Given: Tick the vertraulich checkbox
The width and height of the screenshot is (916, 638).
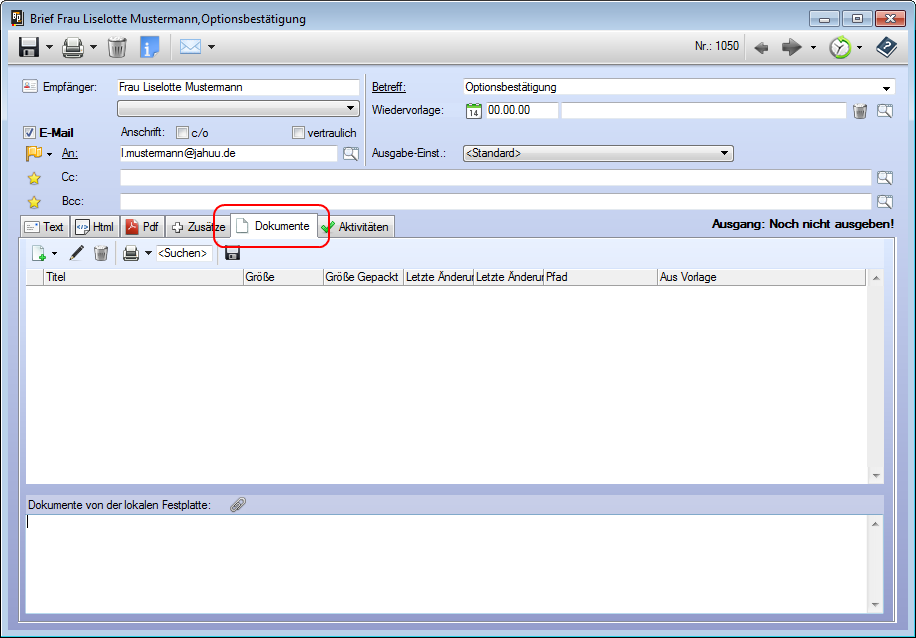Looking at the screenshot, I should point(298,133).
